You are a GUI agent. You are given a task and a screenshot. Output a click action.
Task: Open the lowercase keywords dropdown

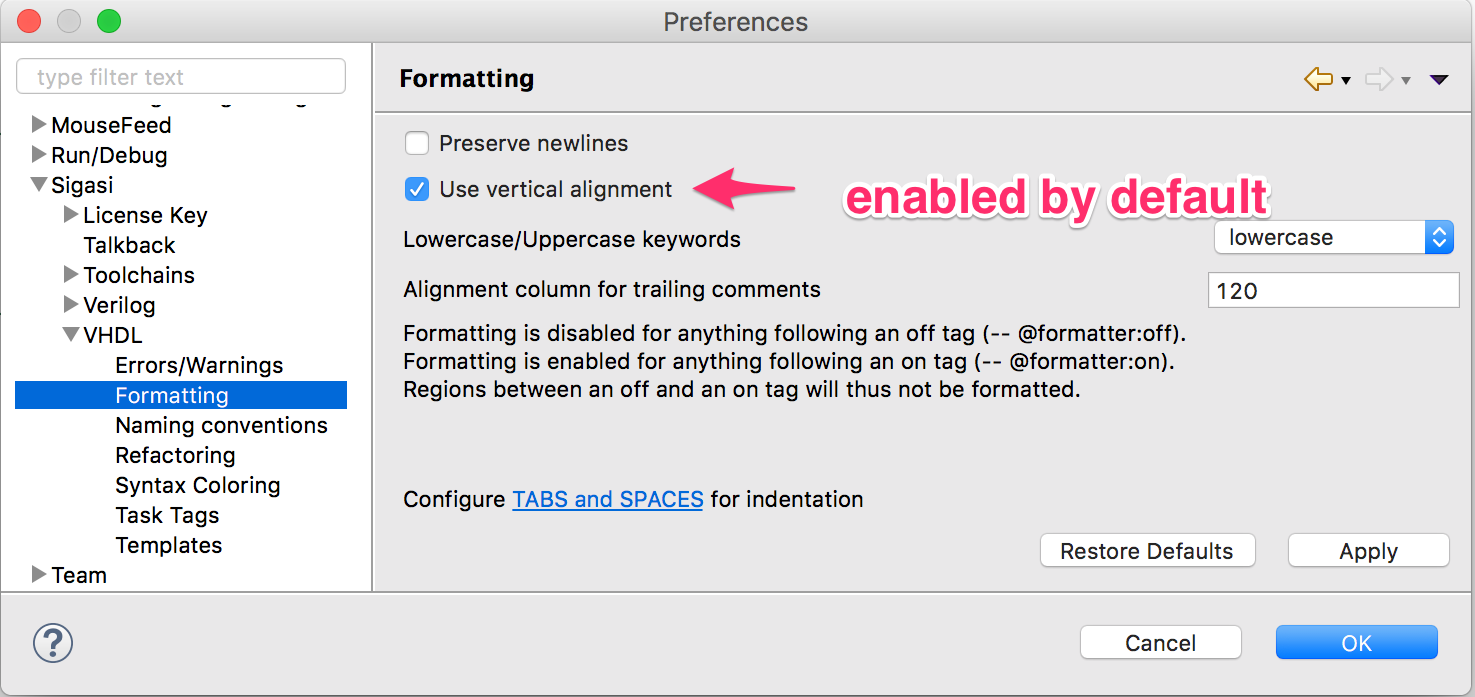[1333, 238]
